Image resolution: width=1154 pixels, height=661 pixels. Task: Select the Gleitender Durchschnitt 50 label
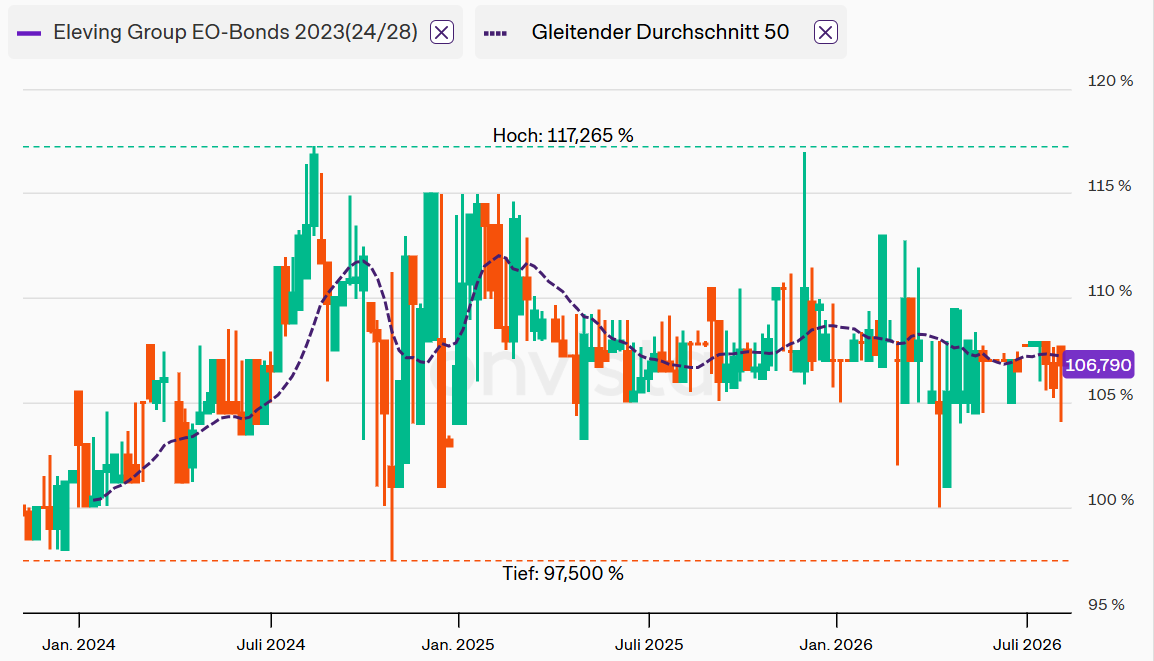[x=660, y=32]
